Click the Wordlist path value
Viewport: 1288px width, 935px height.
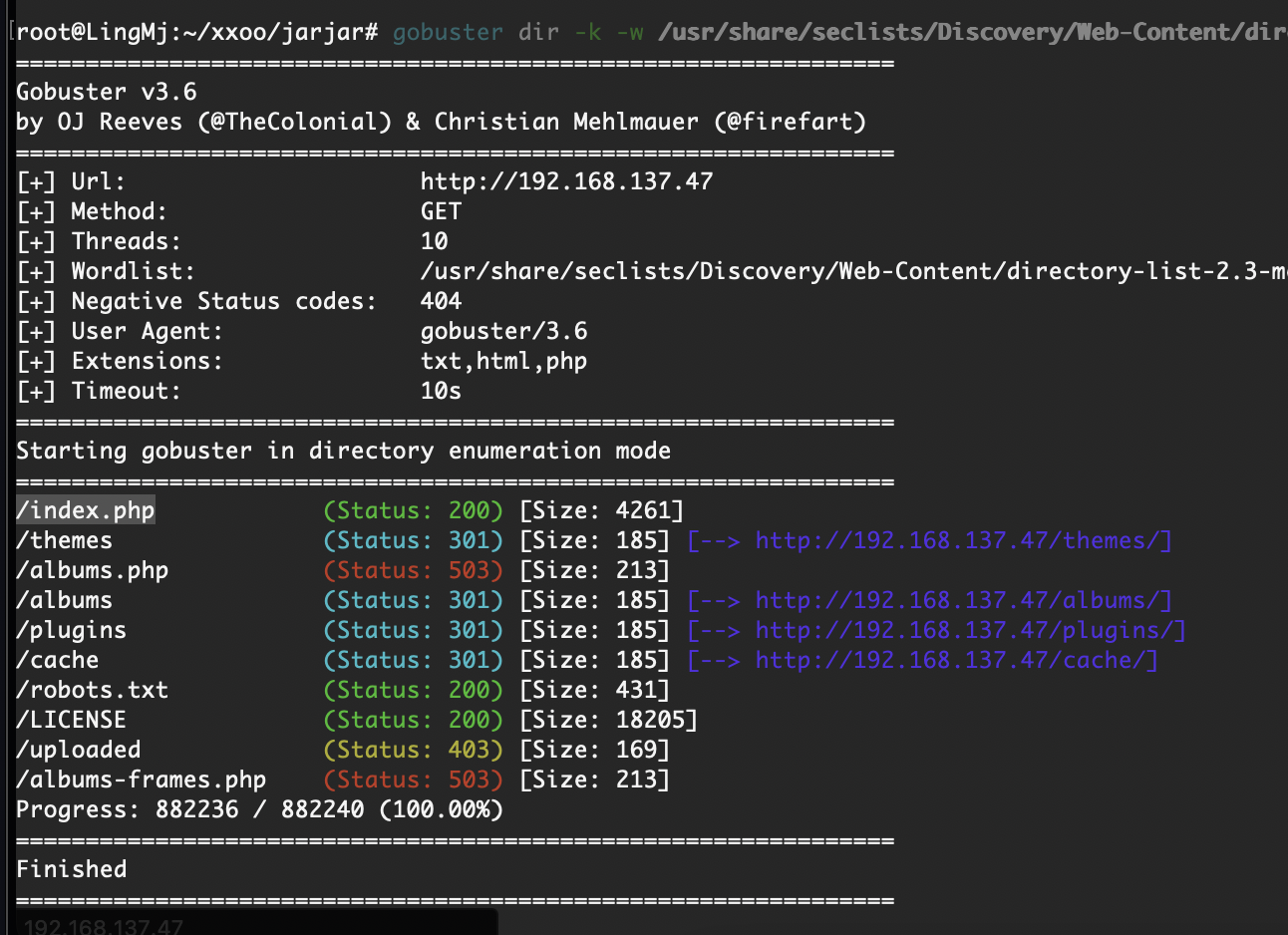853,271
